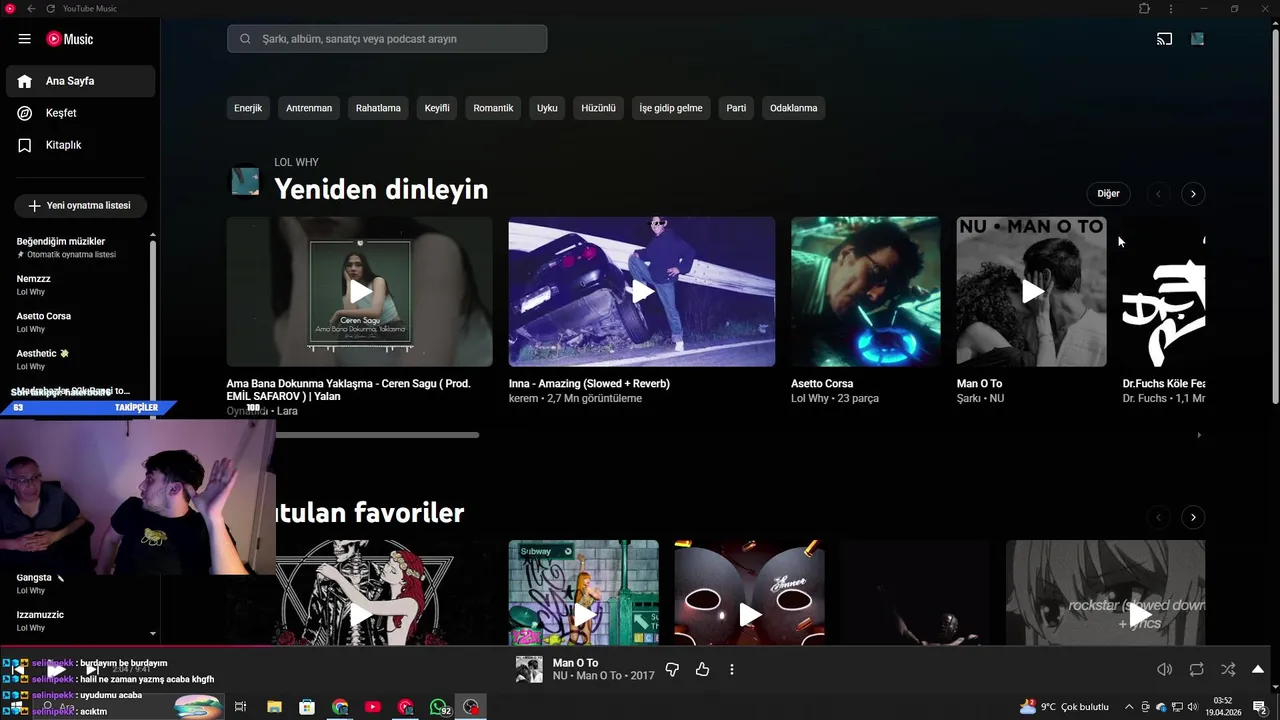The image size is (1280, 720).
Task: Open the notification center icon
Action: [1260, 707]
